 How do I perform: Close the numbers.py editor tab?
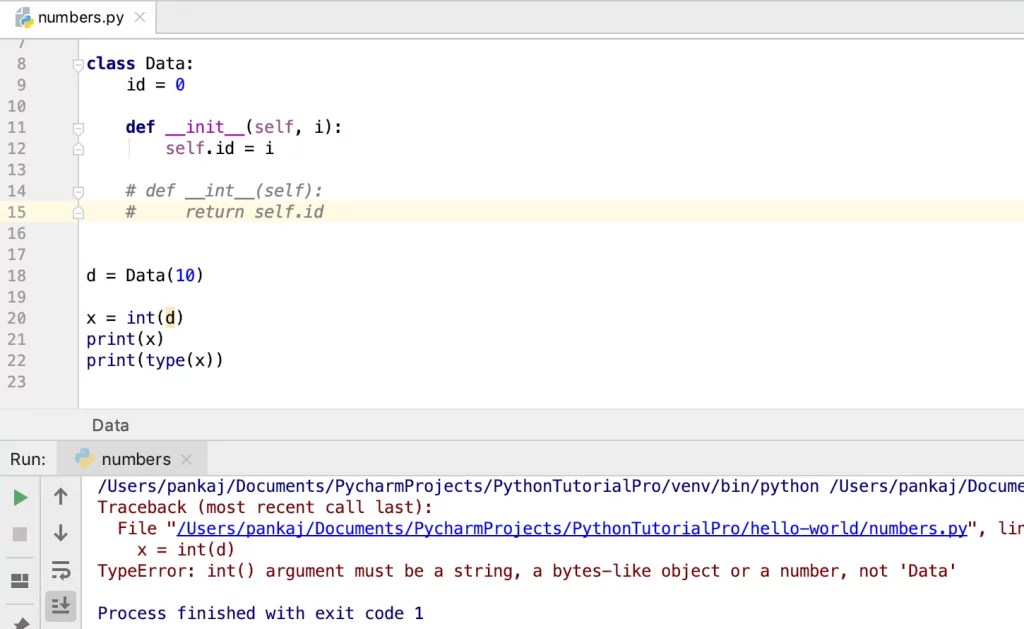pos(140,18)
